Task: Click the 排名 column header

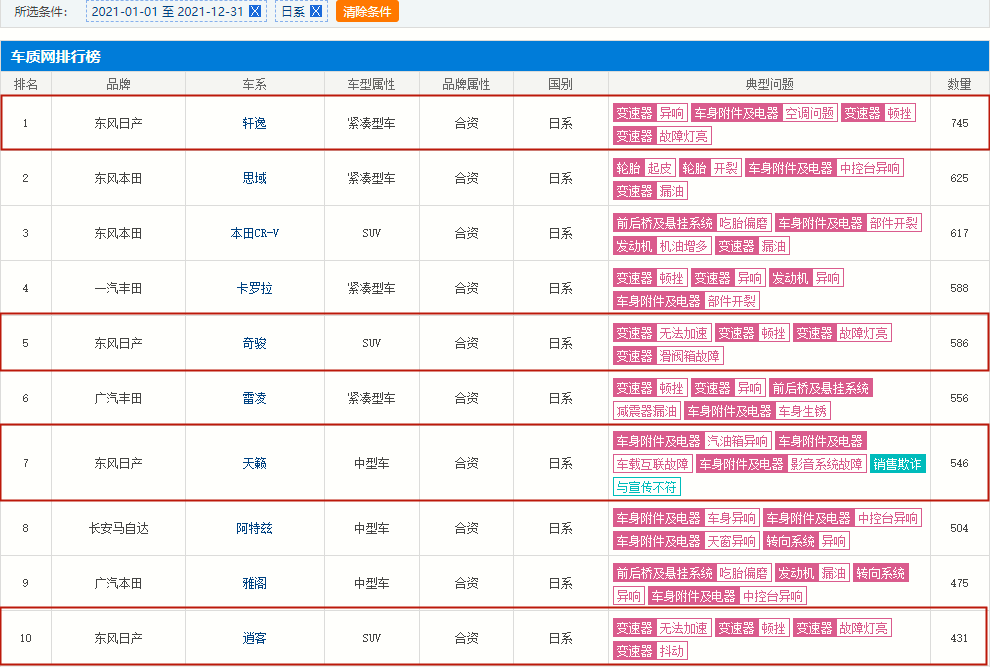Action: [x=26, y=84]
